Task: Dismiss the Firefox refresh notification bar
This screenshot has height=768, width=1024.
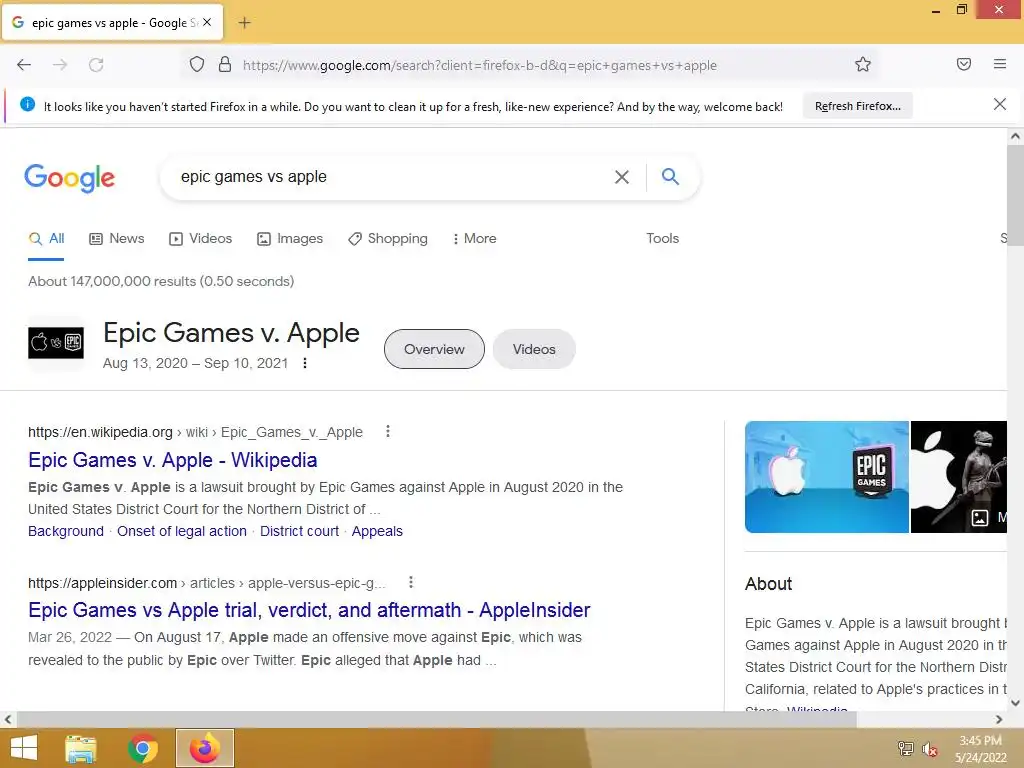Action: tap(1000, 104)
